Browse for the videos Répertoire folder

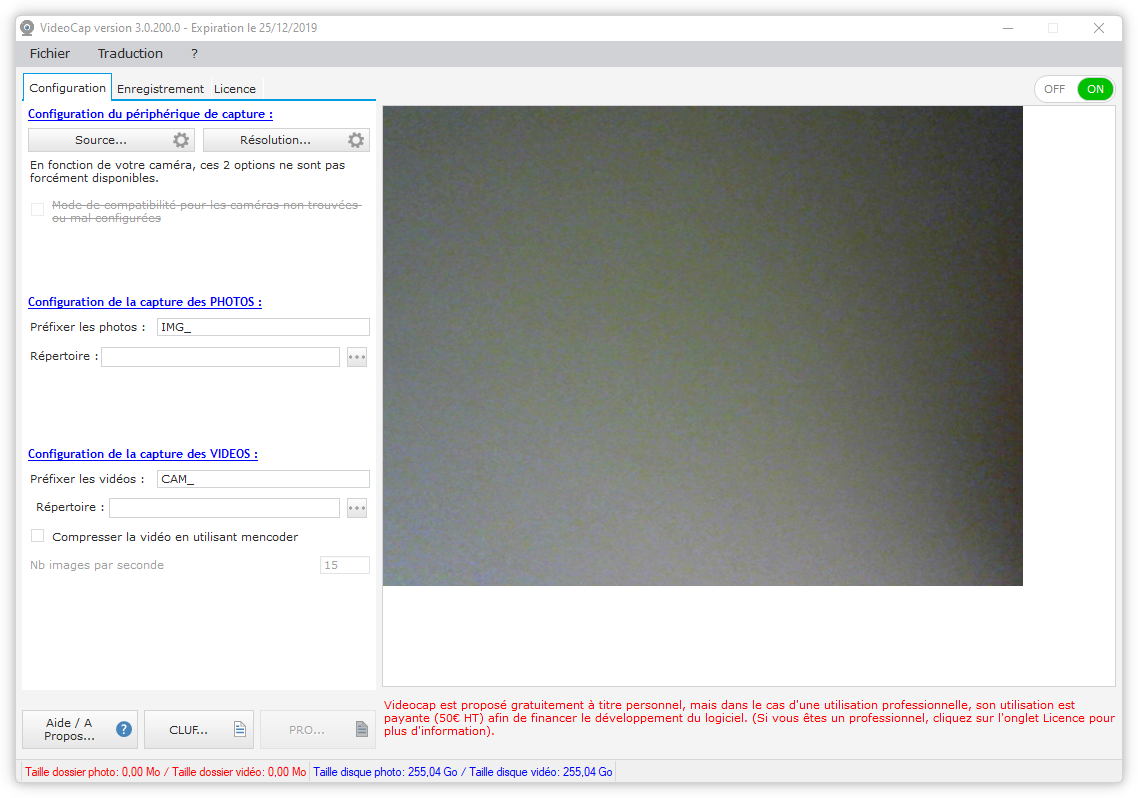[357, 508]
